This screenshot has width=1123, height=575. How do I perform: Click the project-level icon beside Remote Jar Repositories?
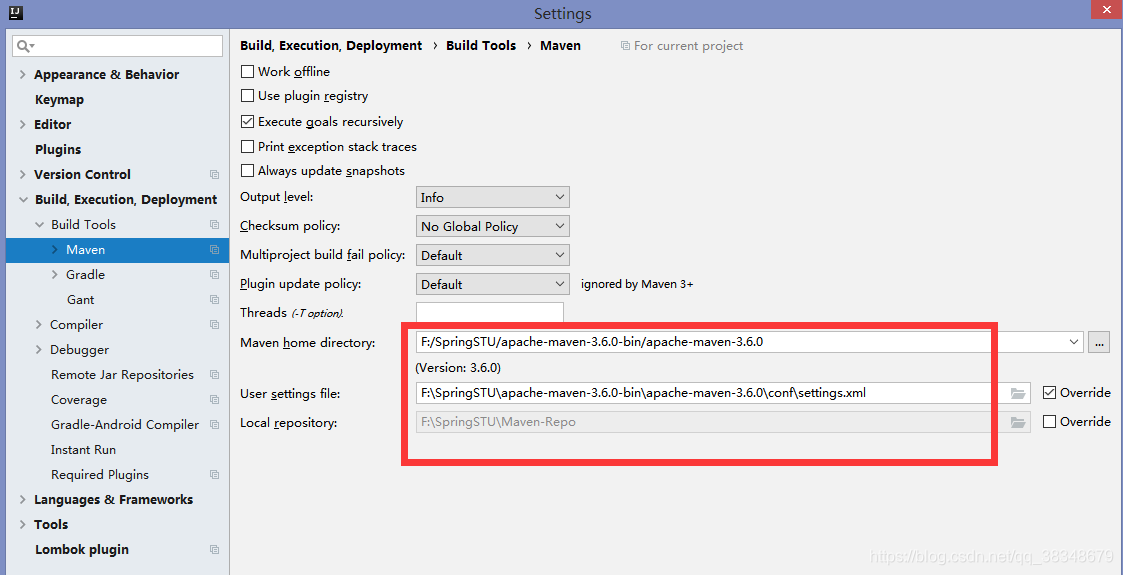tap(214, 375)
